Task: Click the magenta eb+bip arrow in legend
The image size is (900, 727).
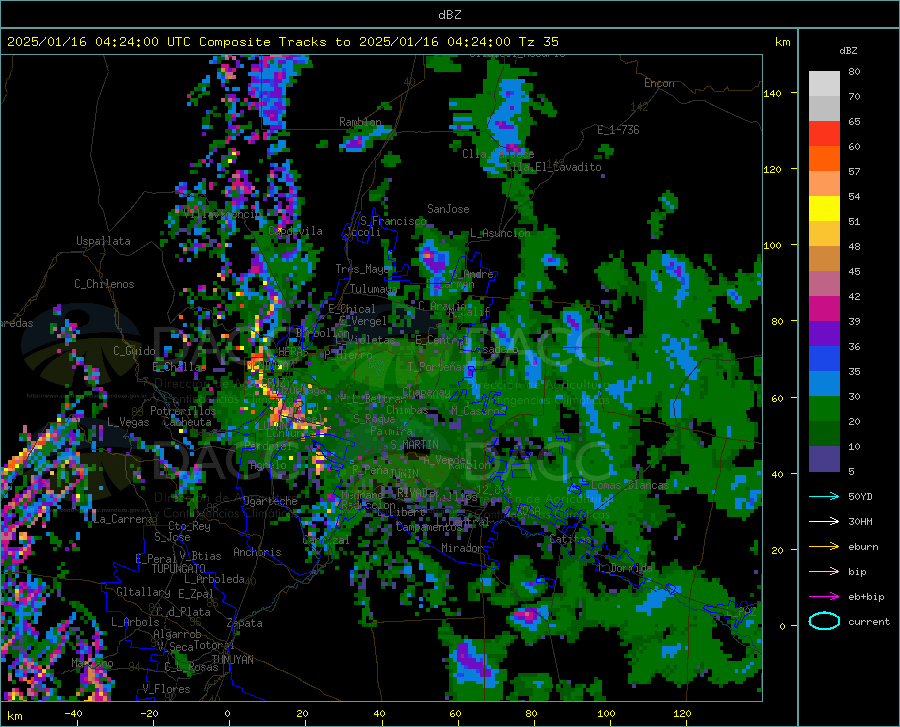Action: click(x=824, y=597)
